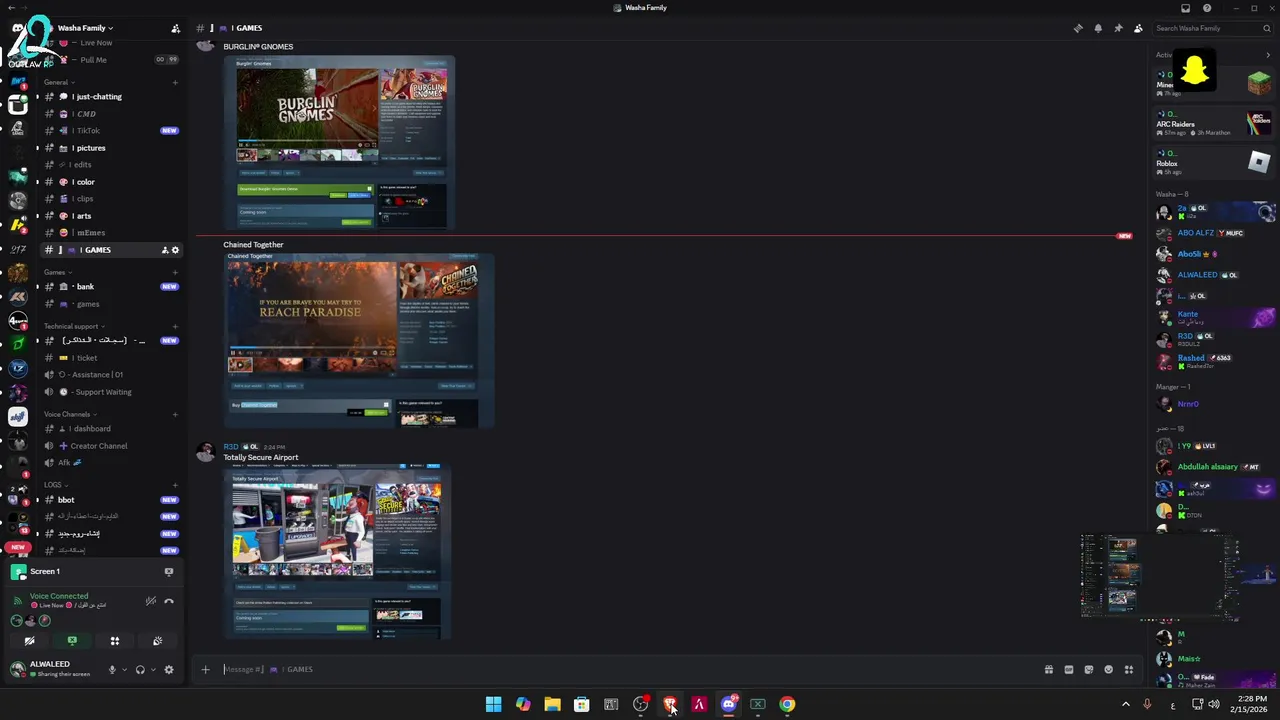Screen dimensions: 1280x720
Task: Add channel to General category plus icon
Action: [175, 82]
